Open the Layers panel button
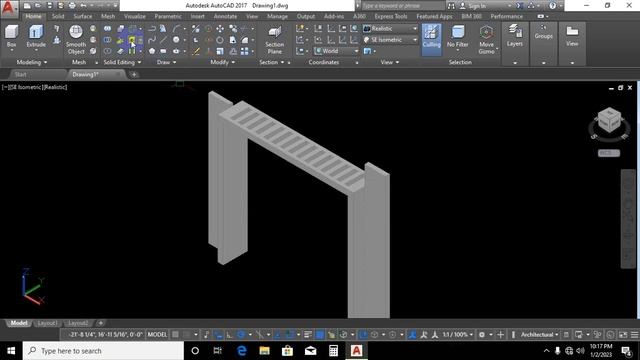 click(515, 36)
